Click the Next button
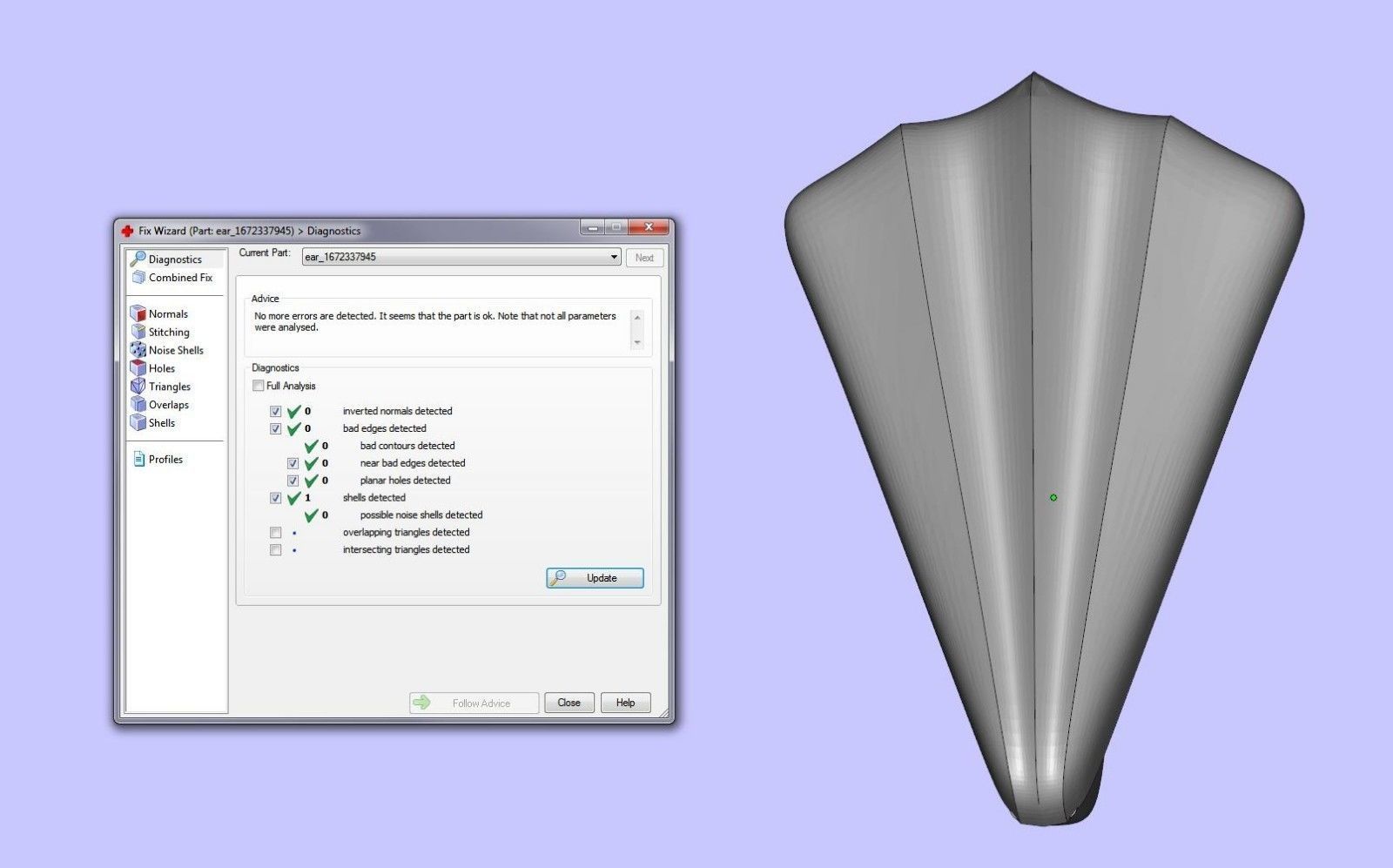The image size is (1393, 868). [644, 258]
